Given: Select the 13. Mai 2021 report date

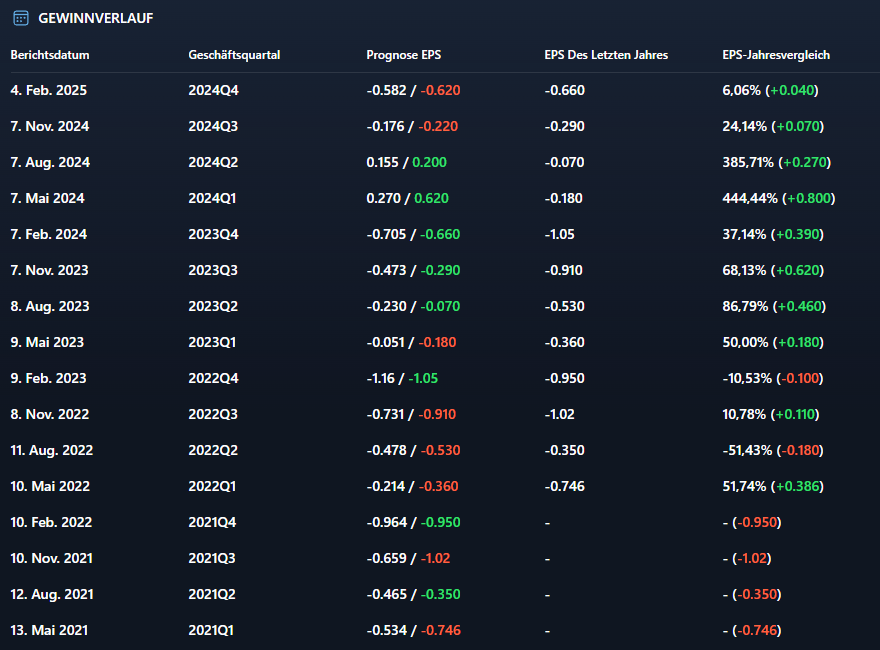Looking at the screenshot, I should tap(50, 630).
